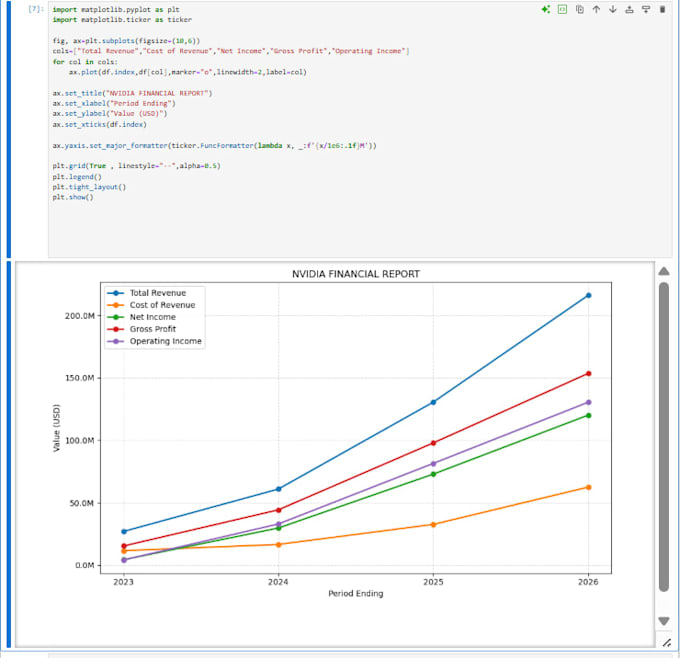Click the plt.tight_layout() code line
The image size is (680, 658).
89,187
